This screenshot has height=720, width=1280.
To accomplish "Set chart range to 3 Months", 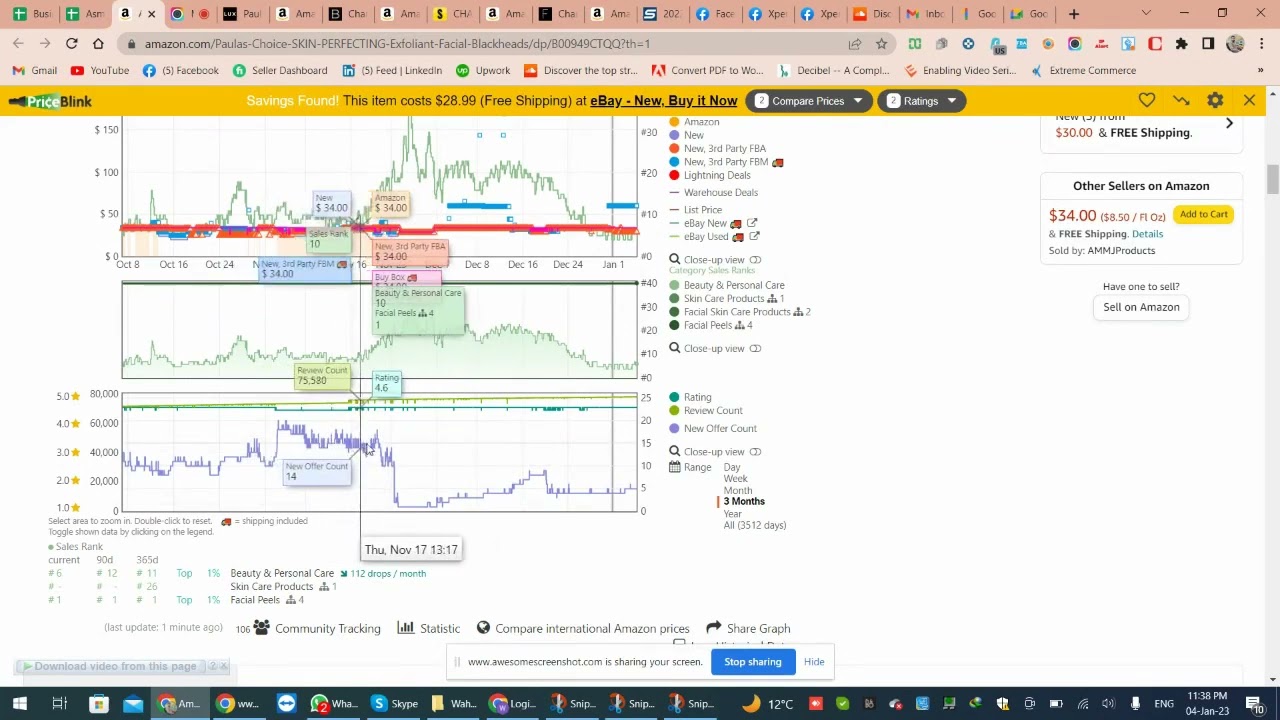I will click(744, 502).
